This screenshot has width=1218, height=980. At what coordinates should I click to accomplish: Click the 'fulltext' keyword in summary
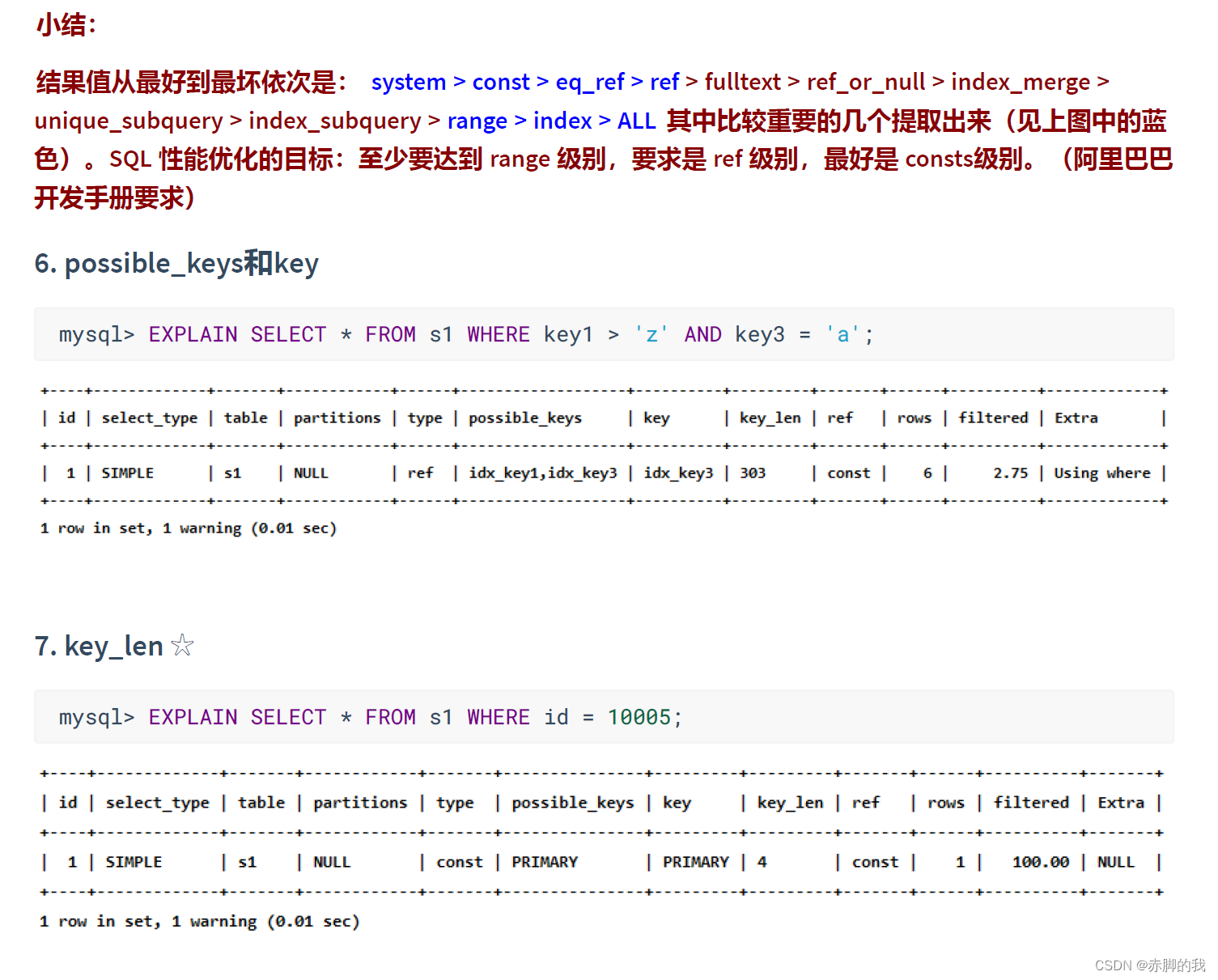pos(742,82)
